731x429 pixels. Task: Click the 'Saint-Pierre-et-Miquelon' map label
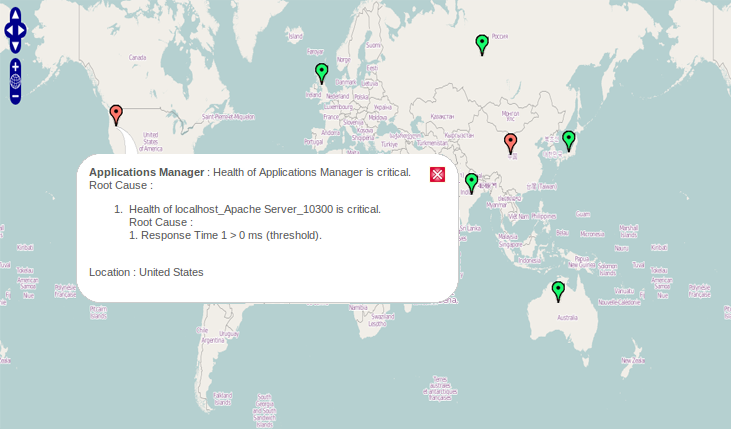tap(228, 117)
